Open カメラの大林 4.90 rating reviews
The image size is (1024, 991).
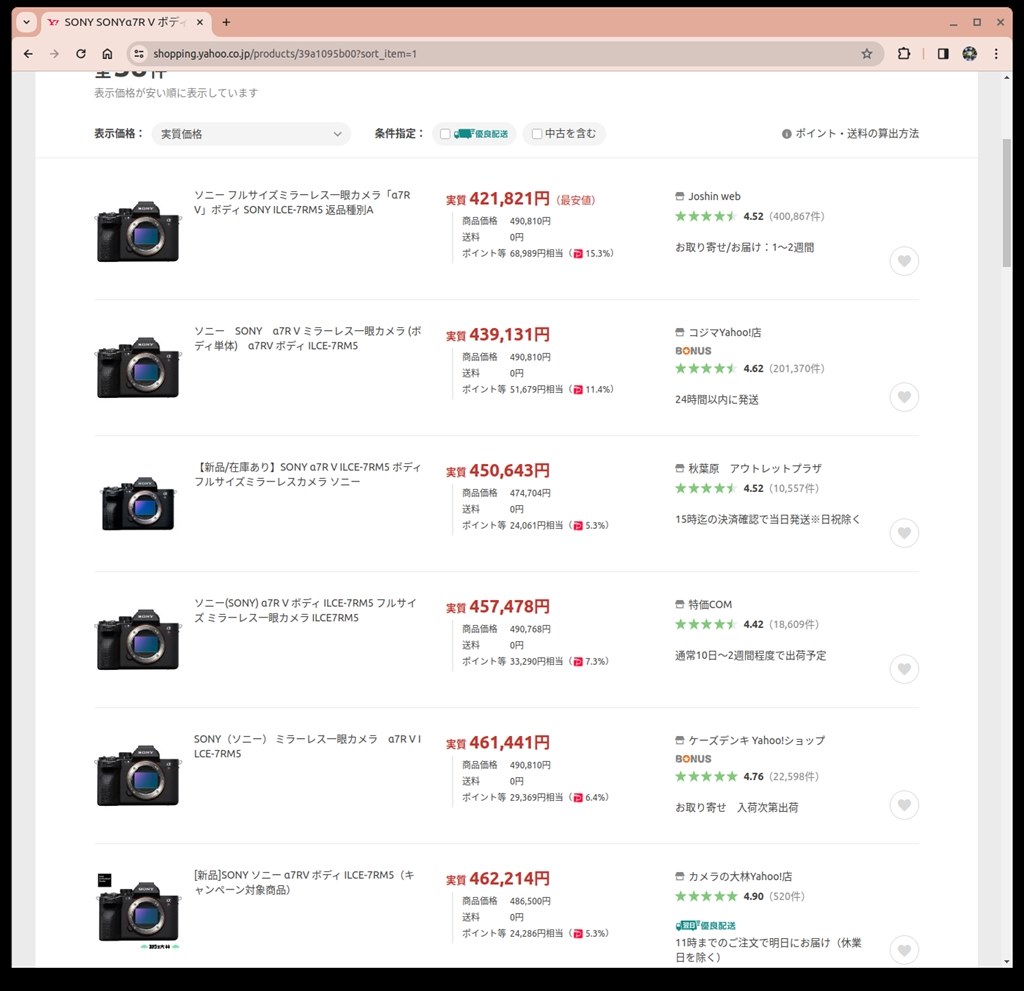pyautogui.click(x=740, y=896)
